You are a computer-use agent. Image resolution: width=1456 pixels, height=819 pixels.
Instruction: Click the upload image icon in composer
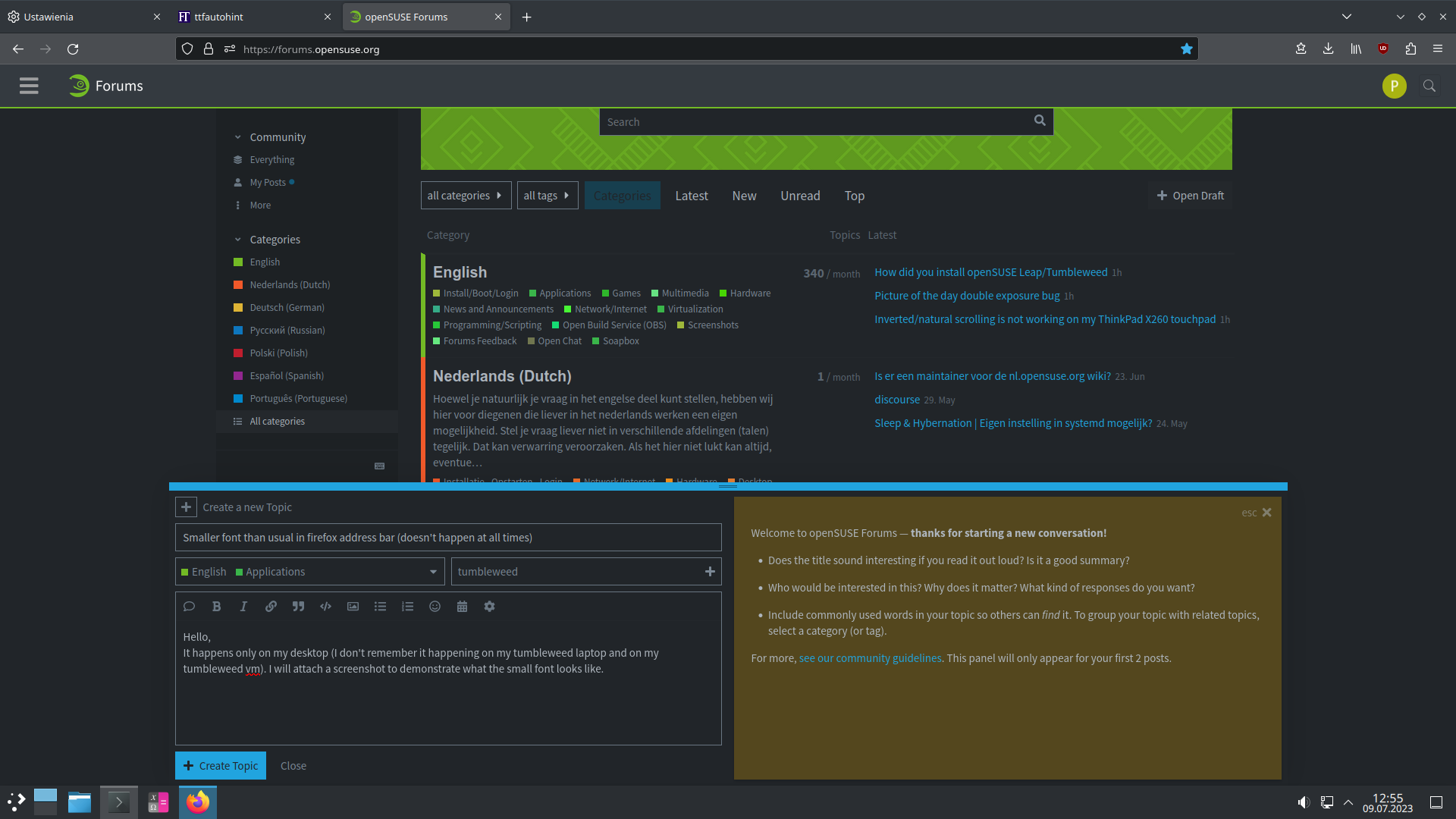tap(353, 607)
